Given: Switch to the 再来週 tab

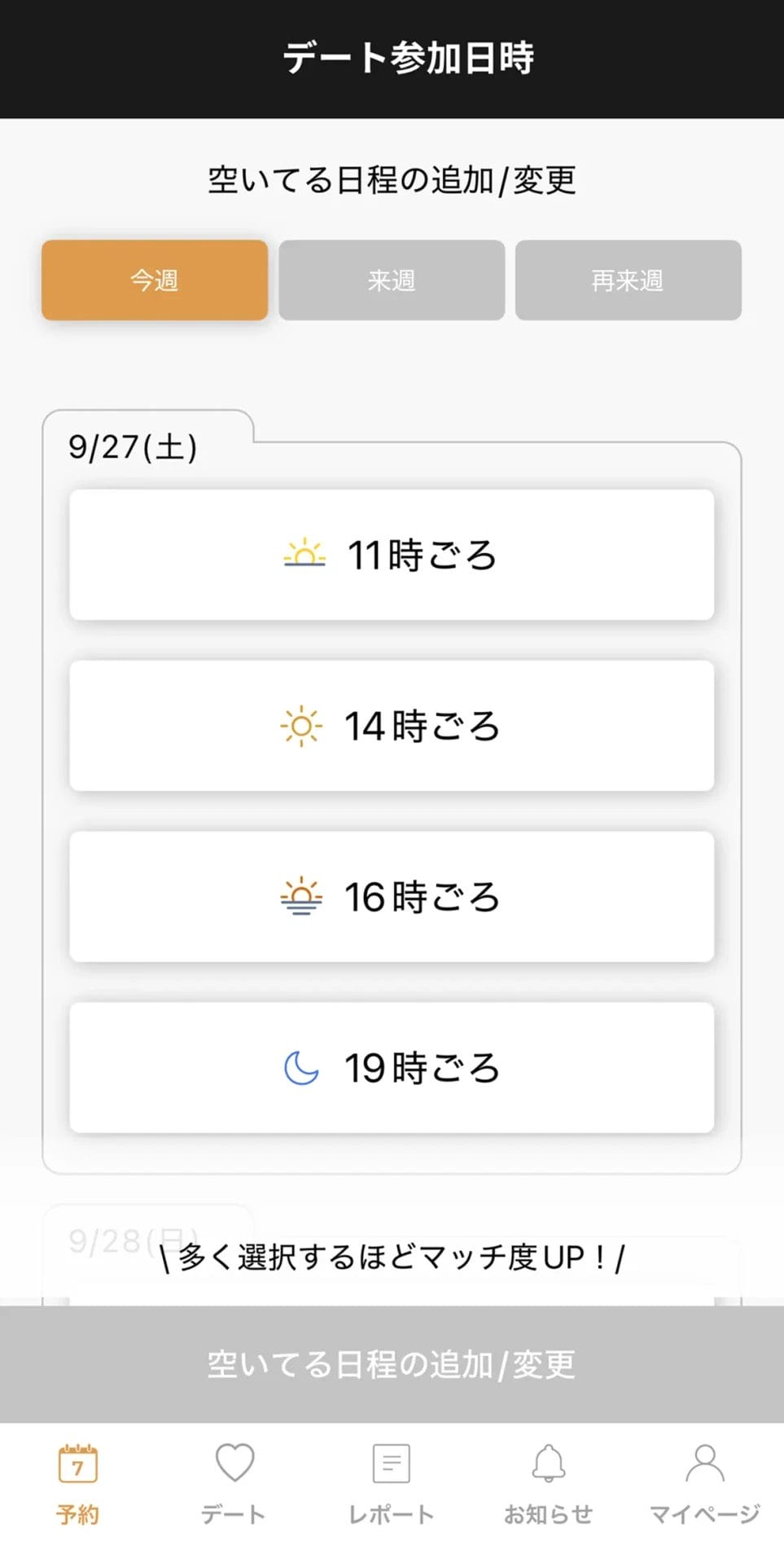Looking at the screenshot, I should pos(628,280).
